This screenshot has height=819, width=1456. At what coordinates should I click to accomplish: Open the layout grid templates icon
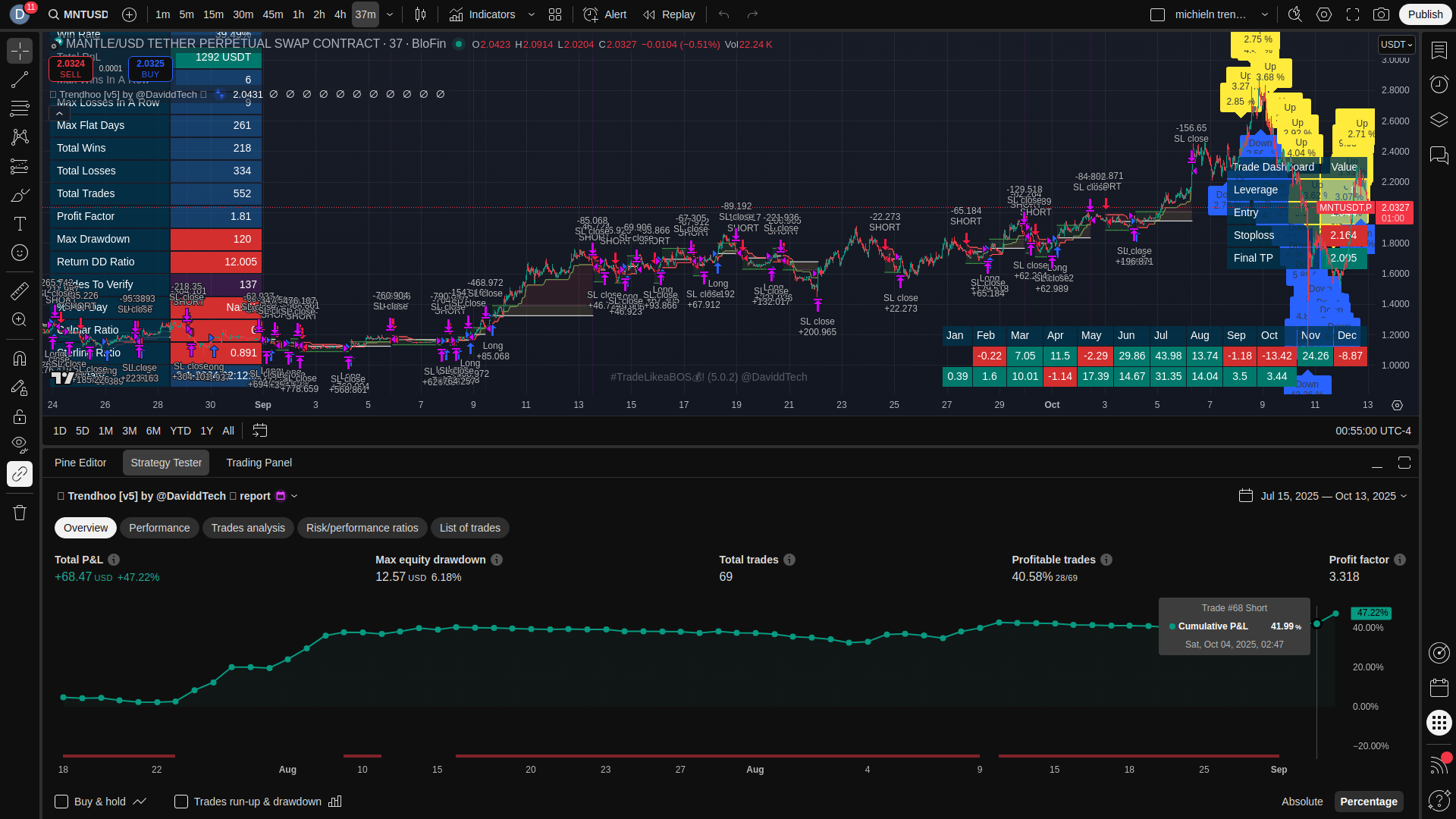[x=555, y=14]
